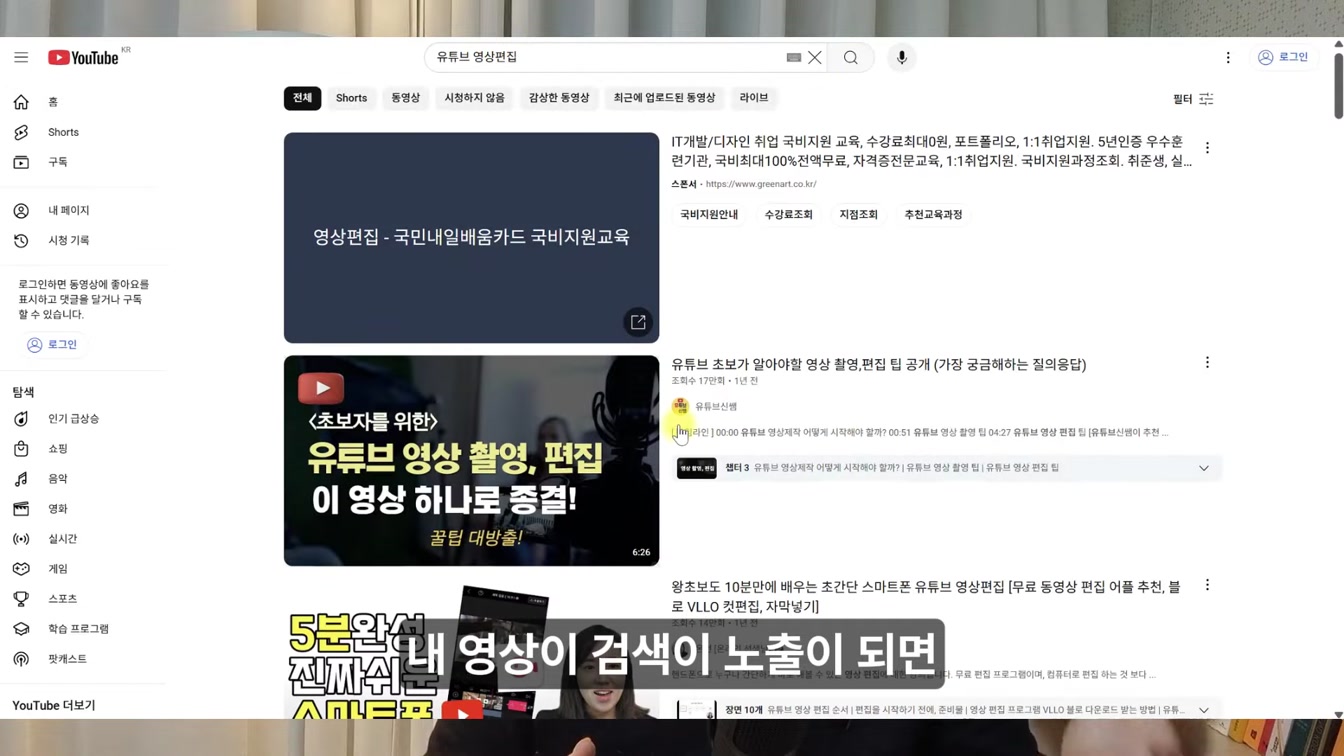Click inside the search input field
Image resolution: width=1344 pixels, height=756 pixels.
point(608,58)
